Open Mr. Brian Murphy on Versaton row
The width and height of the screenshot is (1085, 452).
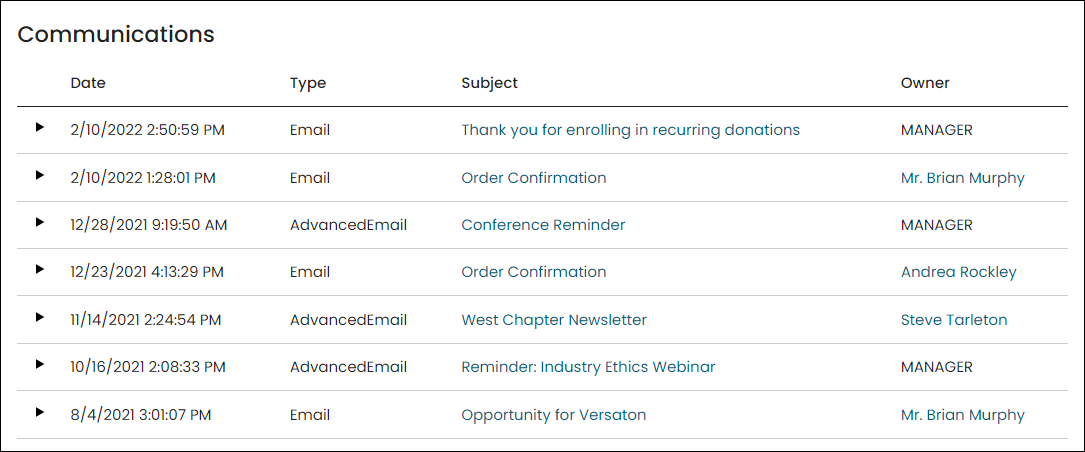click(963, 415)
